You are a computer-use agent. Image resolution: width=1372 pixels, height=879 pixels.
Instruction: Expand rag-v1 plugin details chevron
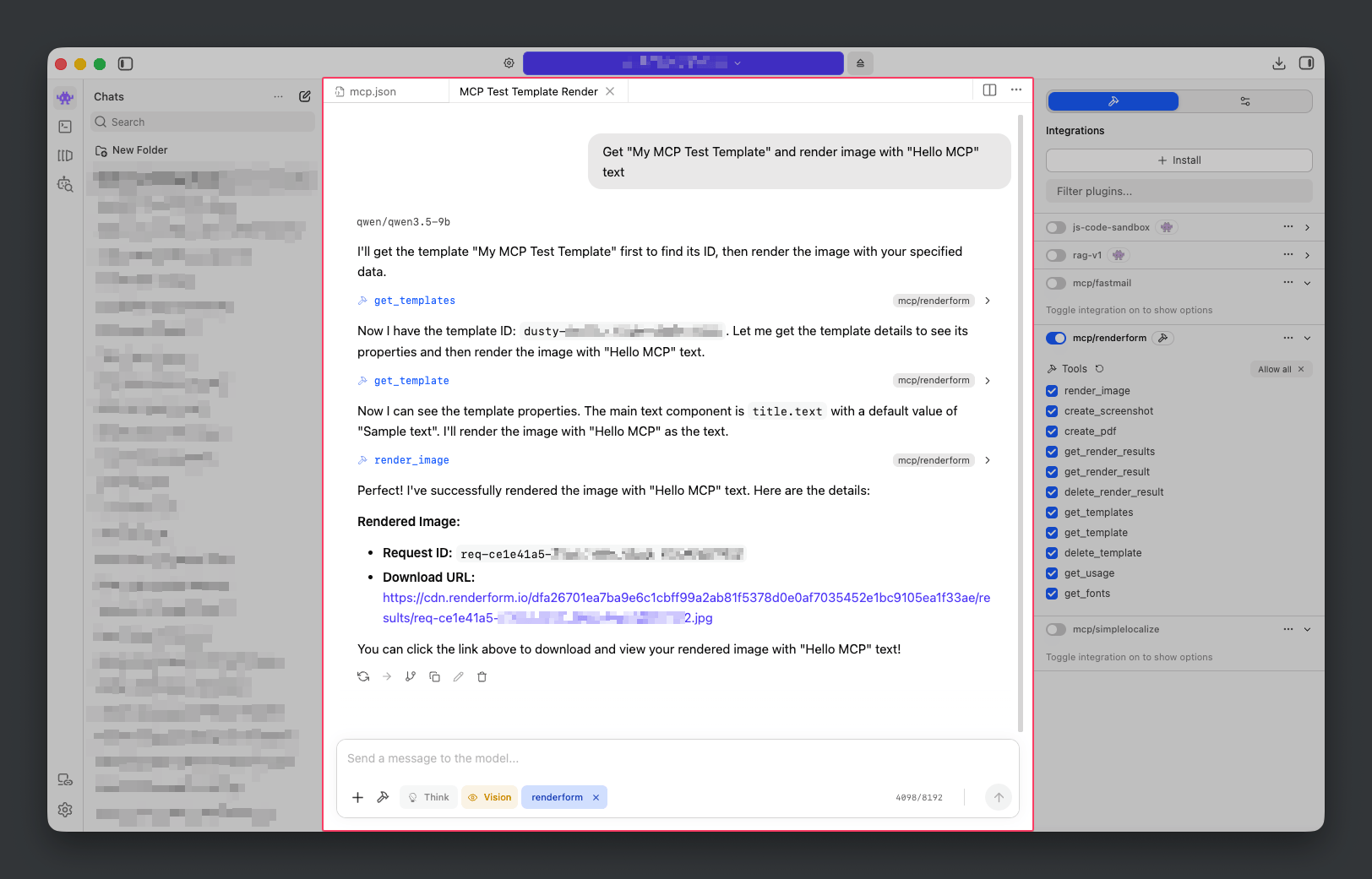tap(1308, 255)
